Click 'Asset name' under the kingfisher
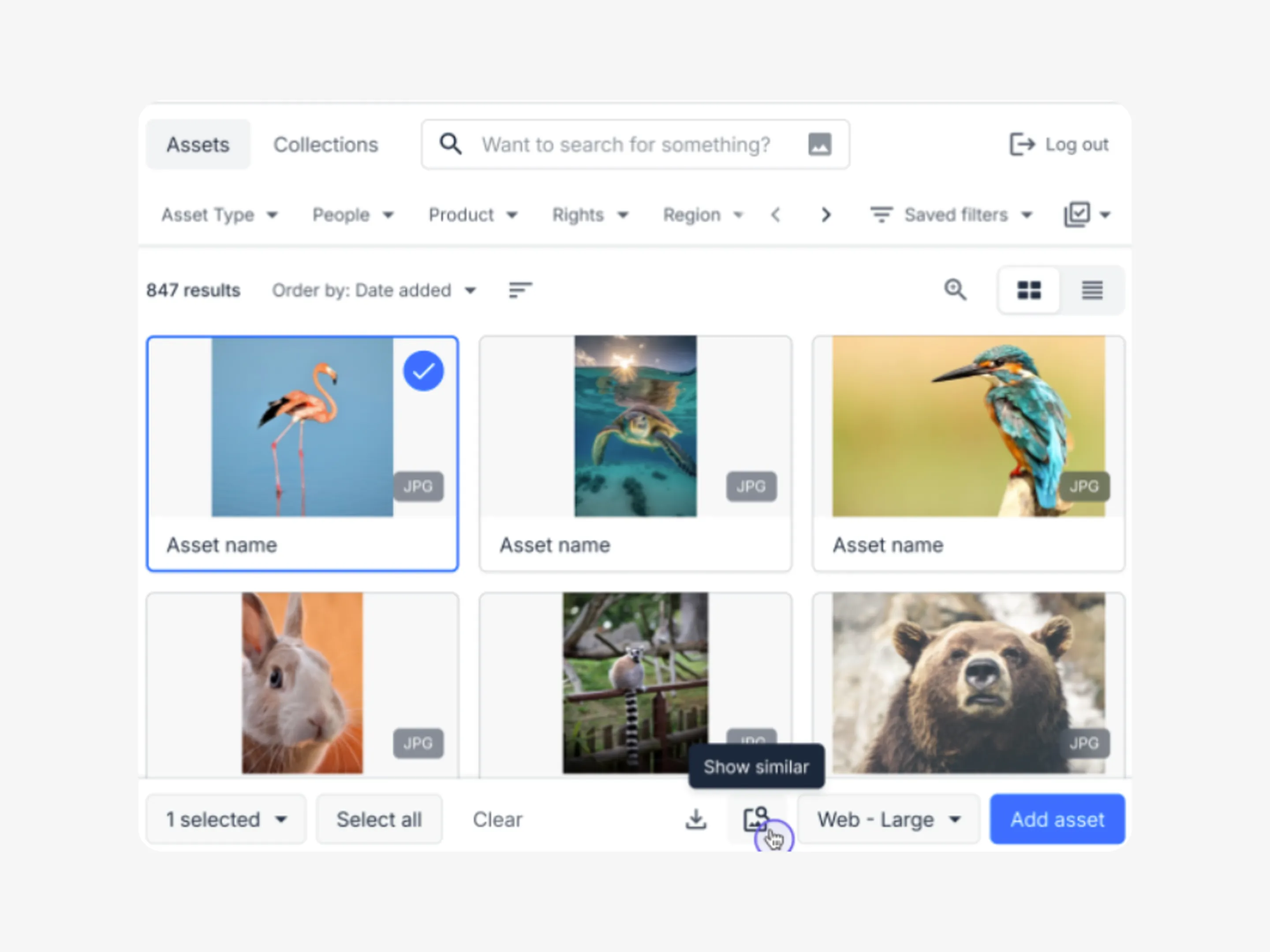The height and width of the screenshot is (952, 1270). [888, 545]
